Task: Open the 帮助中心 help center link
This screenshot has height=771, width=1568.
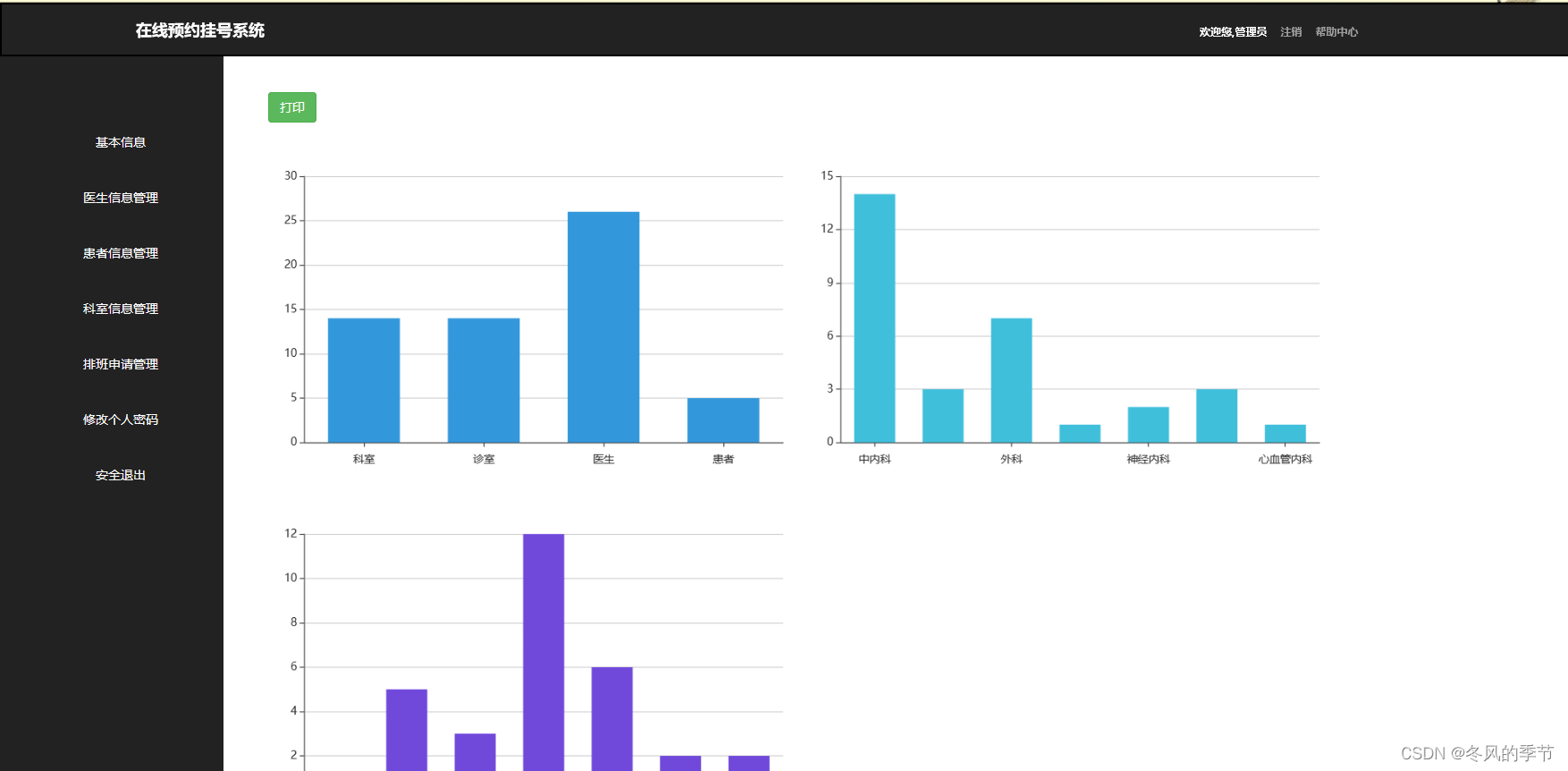Action: pos(1336,31)
